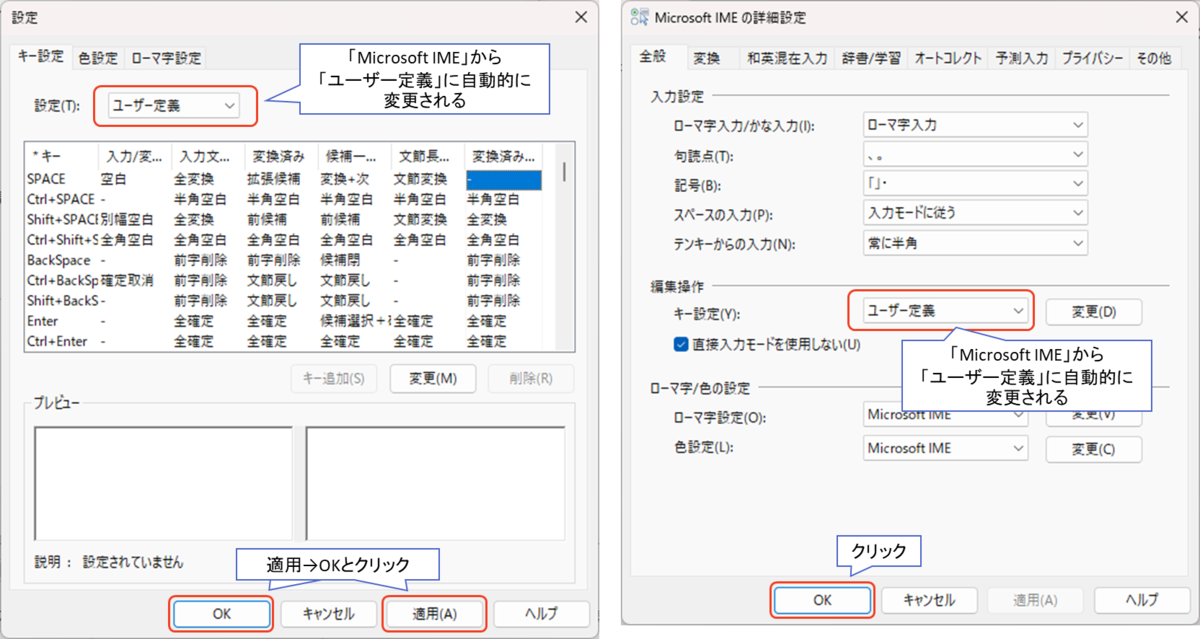The image size is (1200, 639).
Task: Open ヘルプ in the 設定 dialog
Action: pos(541,613)
